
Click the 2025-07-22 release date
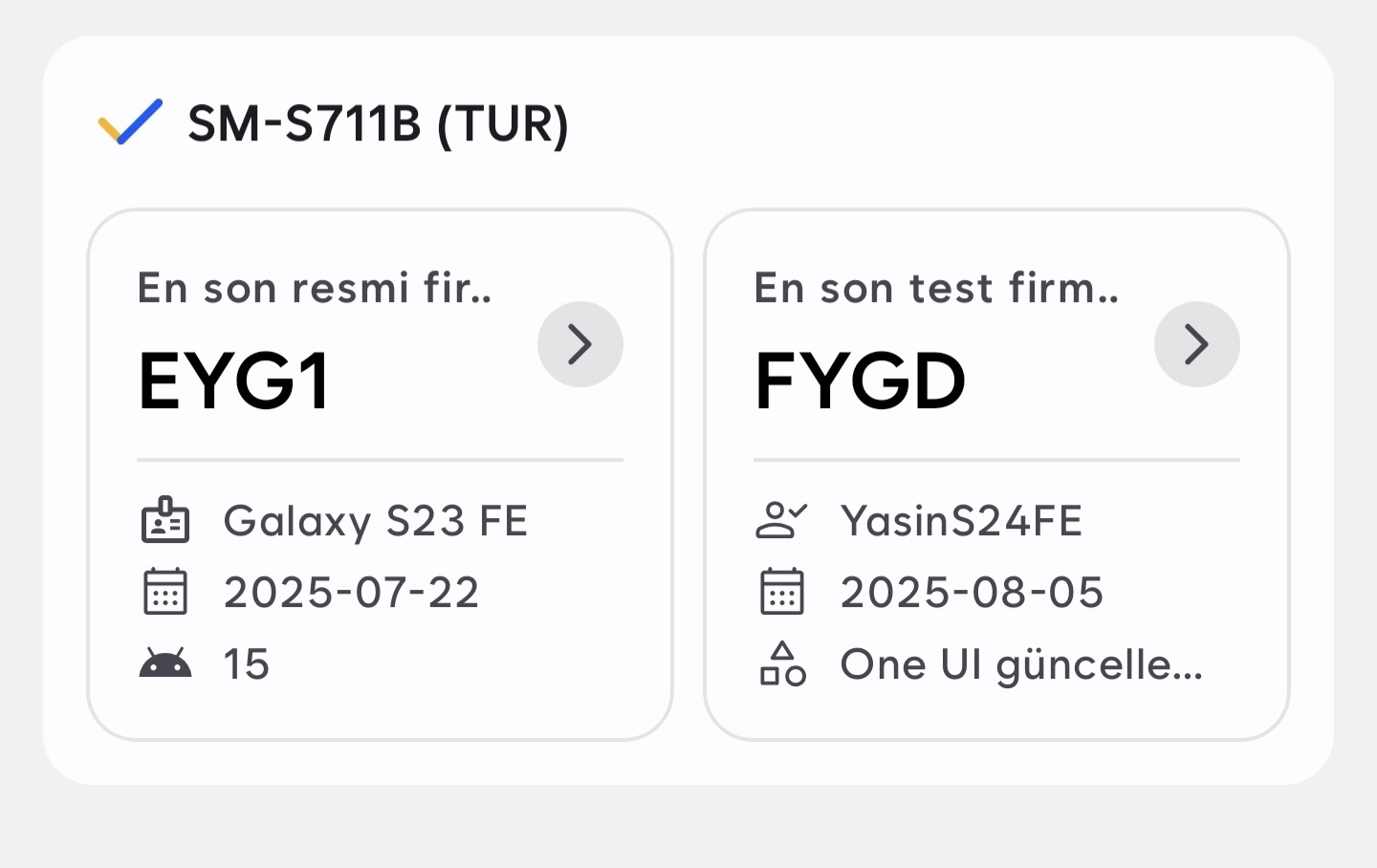tap(351, 593)
